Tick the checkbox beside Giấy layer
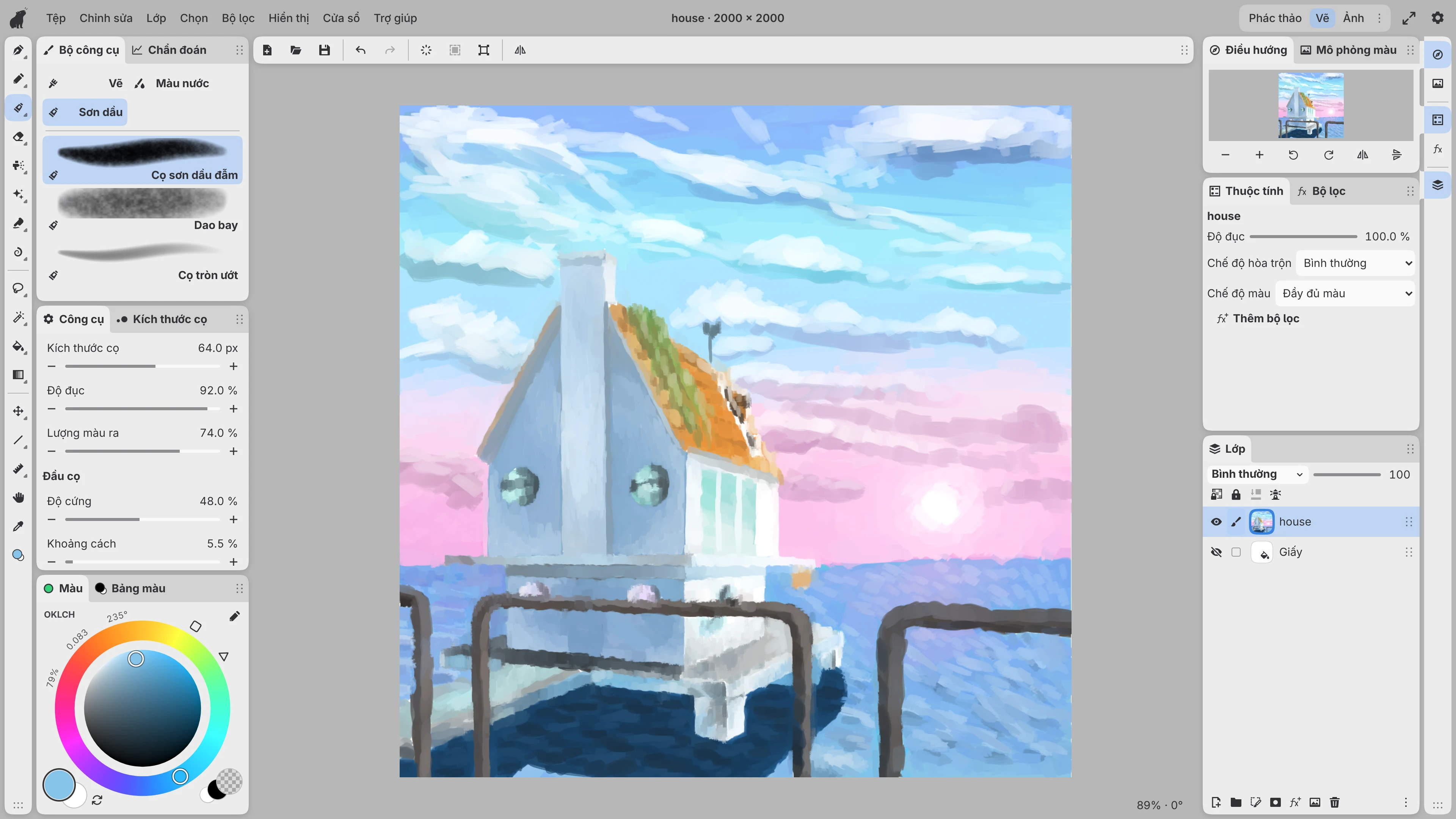Image resolution: width=1456 pixels, height=819 pixels. point(1236,552)
